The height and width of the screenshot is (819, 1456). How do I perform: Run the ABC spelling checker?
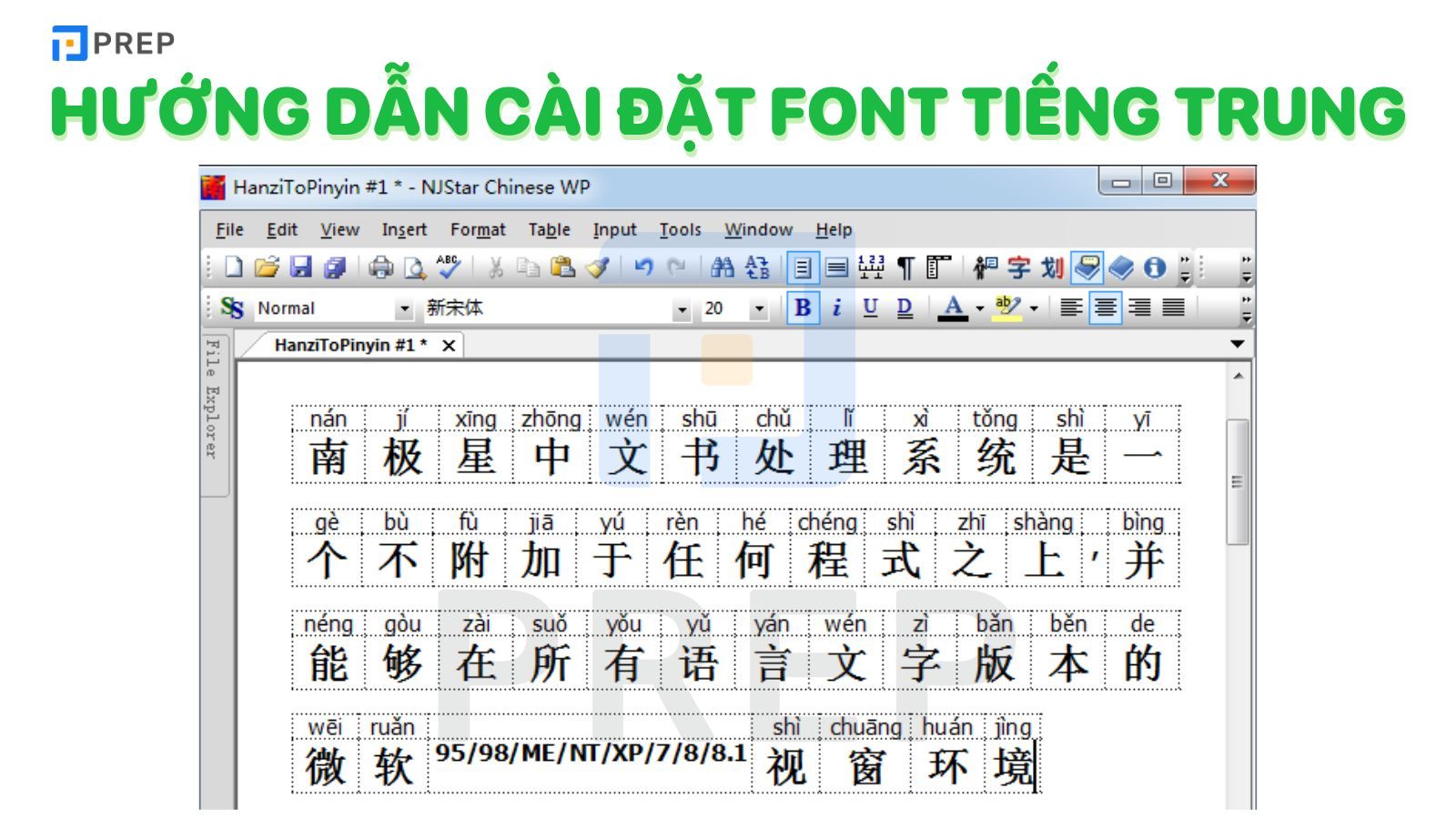pyautogui.click(x=447, y=266)
